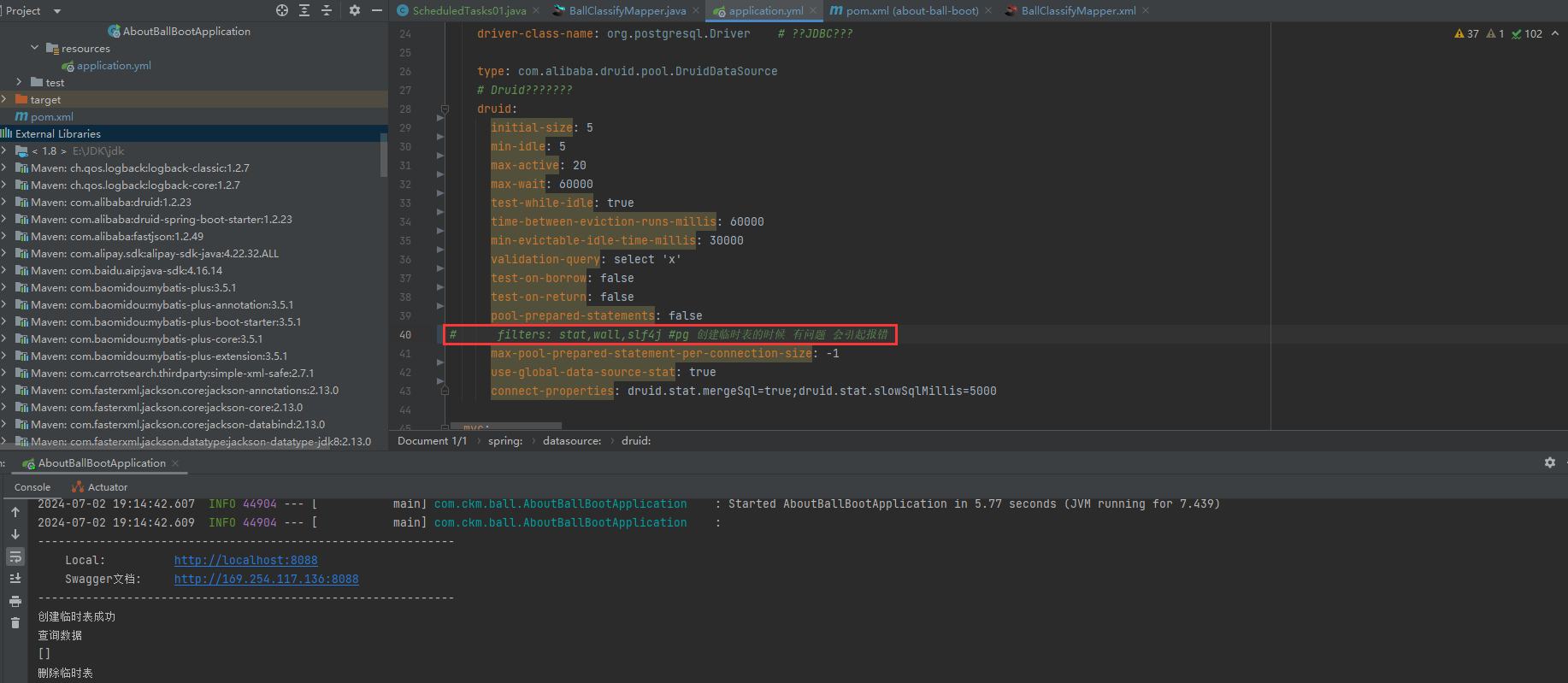Close the ScheduledTasks01.java tab
1568x683 pixels.
tap(536, 11)
